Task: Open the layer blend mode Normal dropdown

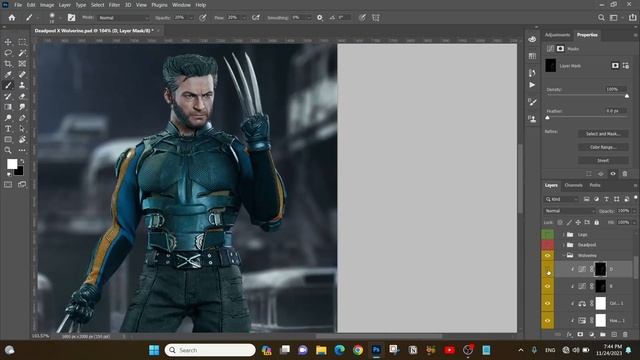Action: coord(569,211)
